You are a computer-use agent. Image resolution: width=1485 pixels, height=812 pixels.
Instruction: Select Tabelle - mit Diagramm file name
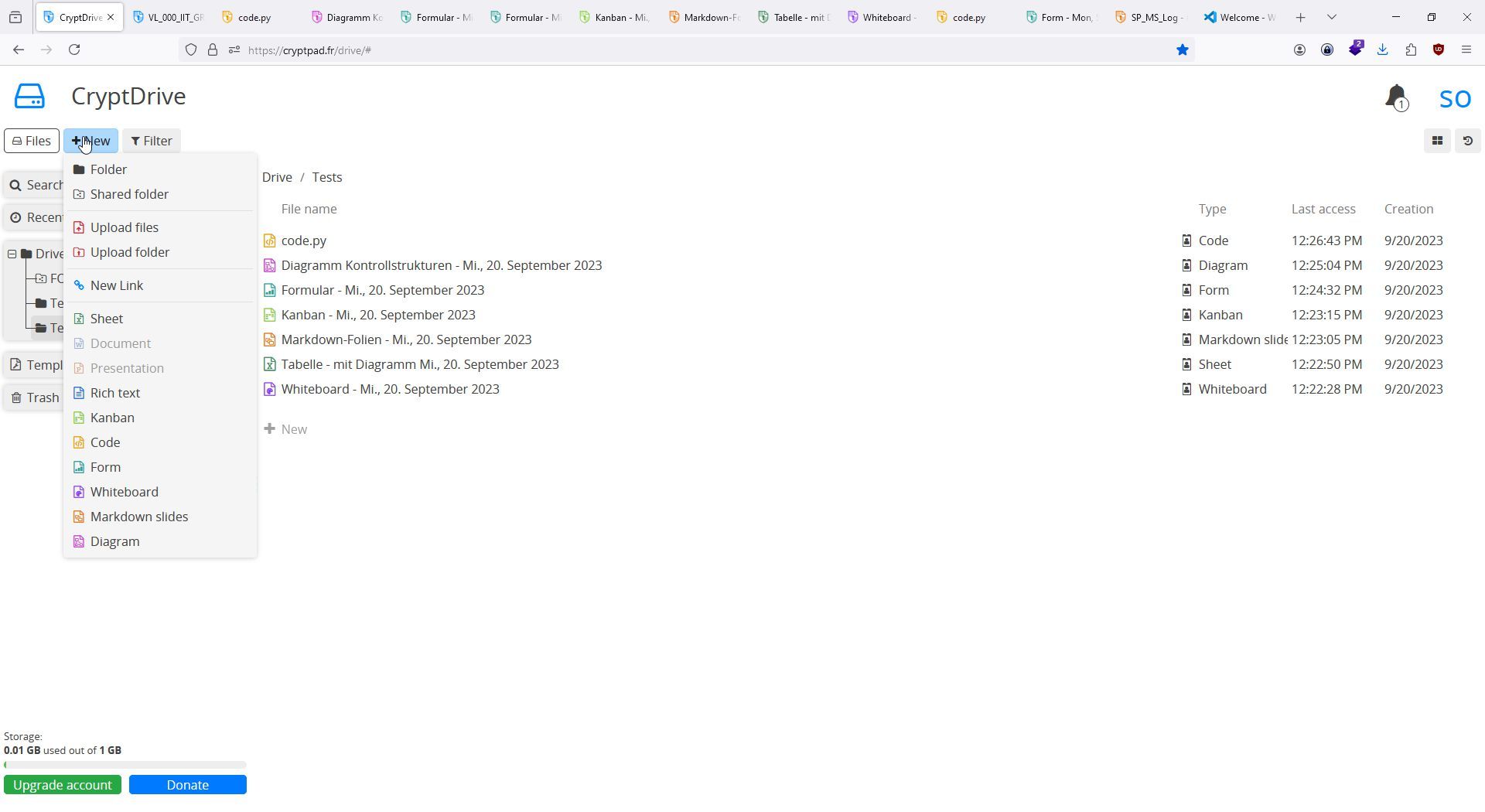point(420,364)
